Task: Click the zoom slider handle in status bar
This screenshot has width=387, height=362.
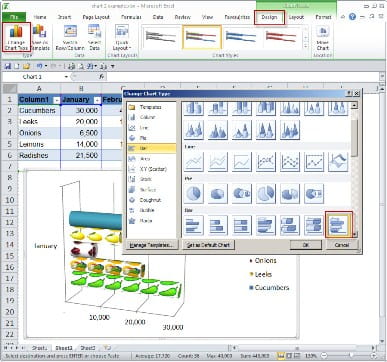Action: tap(350, 356)
